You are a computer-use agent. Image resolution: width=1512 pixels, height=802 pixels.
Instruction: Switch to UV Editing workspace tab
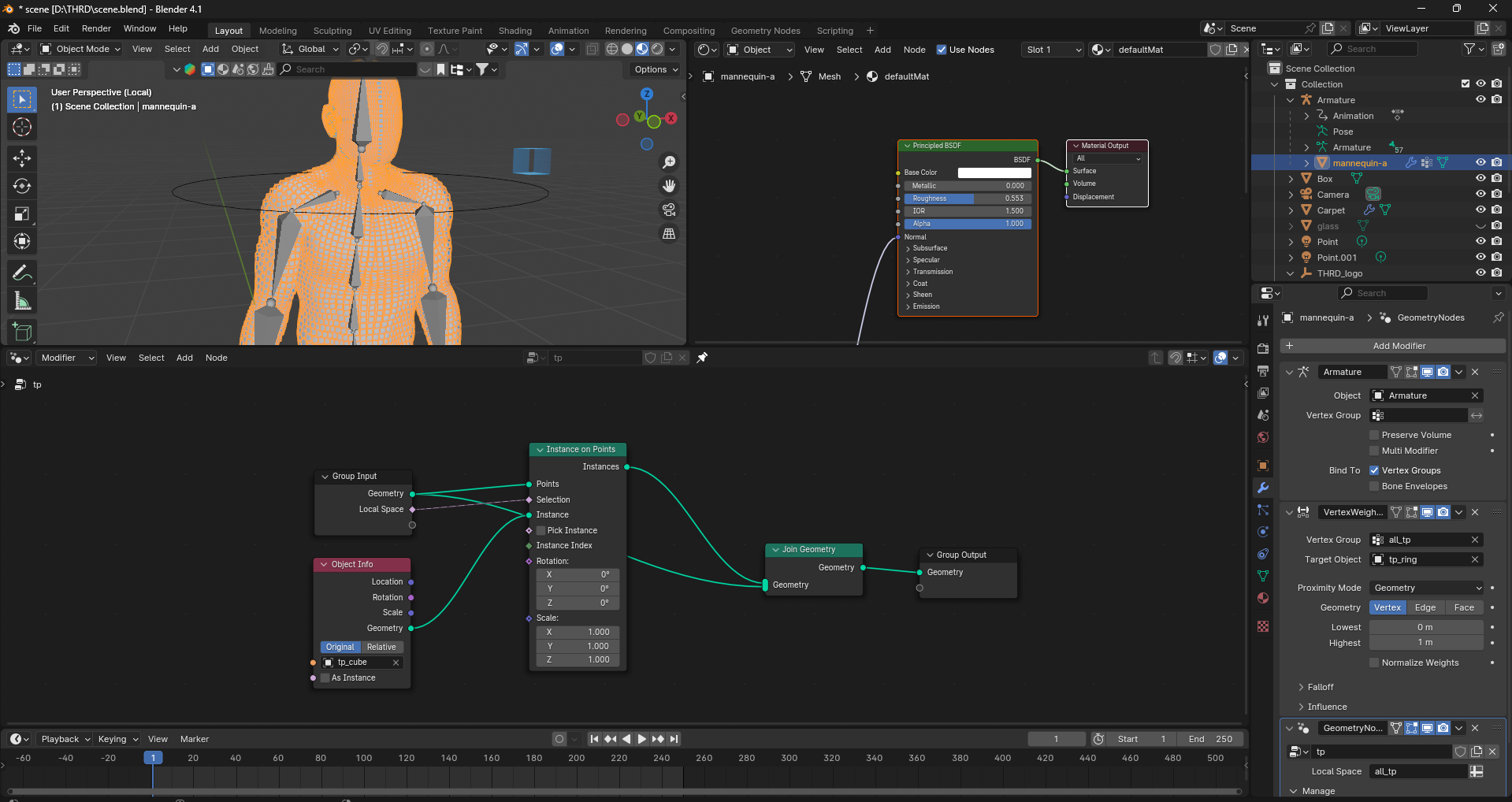[x=390, y=31]
